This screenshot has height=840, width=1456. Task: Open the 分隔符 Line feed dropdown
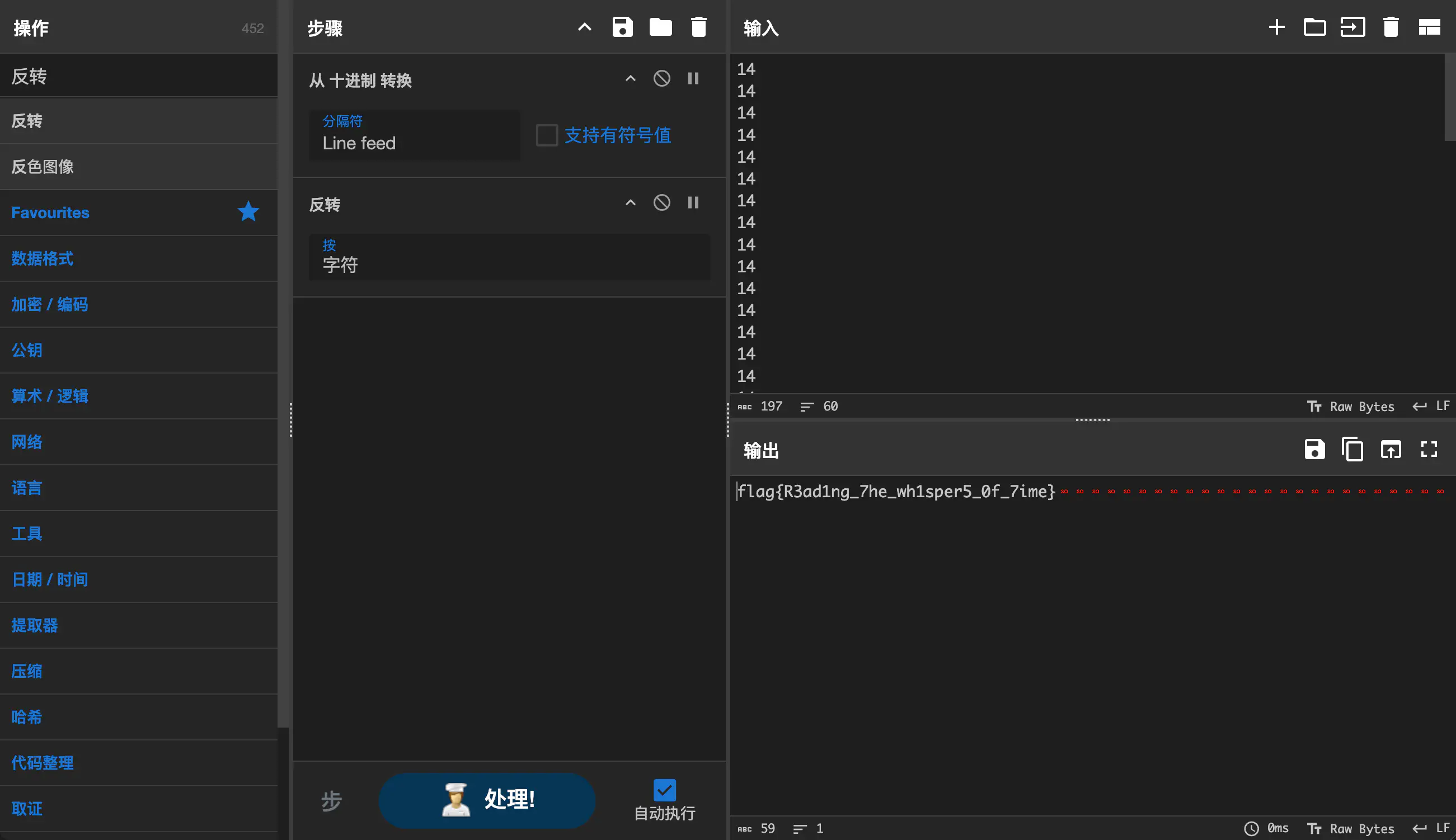tap(414, 135)
